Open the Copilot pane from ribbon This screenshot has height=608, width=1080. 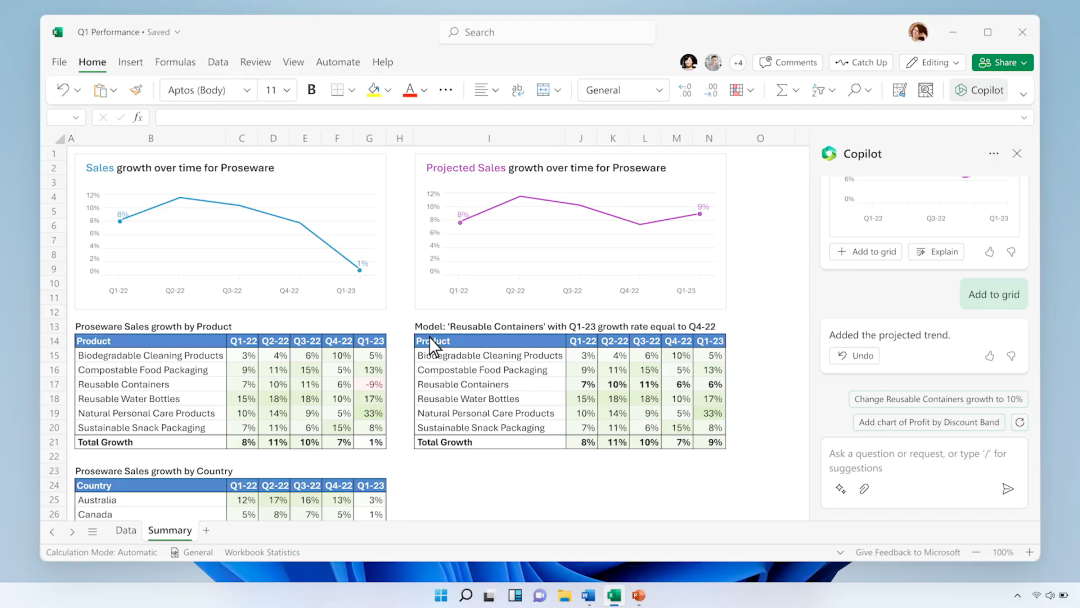click(x=979, y=90)
